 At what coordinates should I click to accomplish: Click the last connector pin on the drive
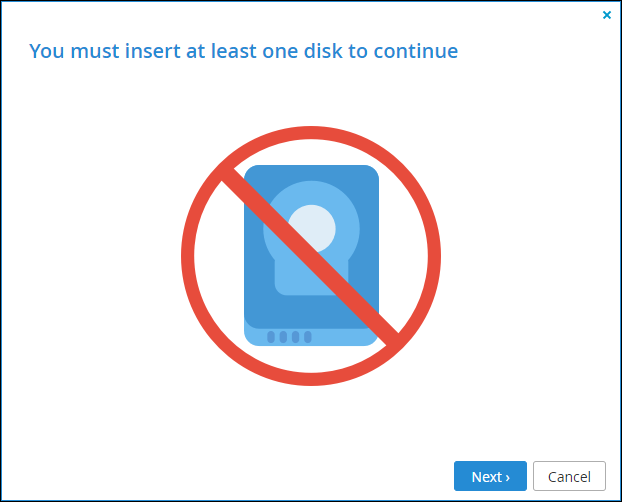[x=308, y=337]
